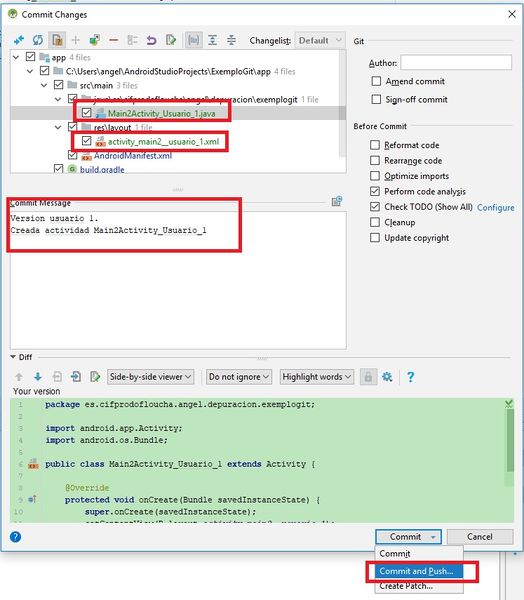This screenshot has width=524, height=600.
Task: Open the Do not ignore dropdown
Action: point(239,377)
